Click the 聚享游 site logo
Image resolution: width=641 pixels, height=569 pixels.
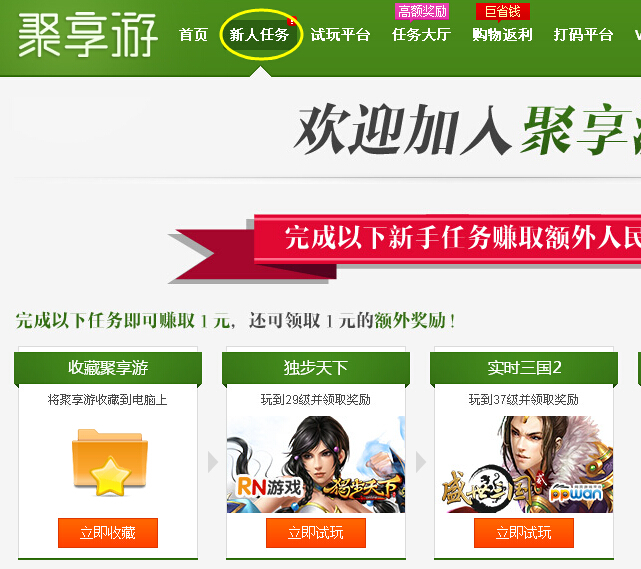[87, 35]
